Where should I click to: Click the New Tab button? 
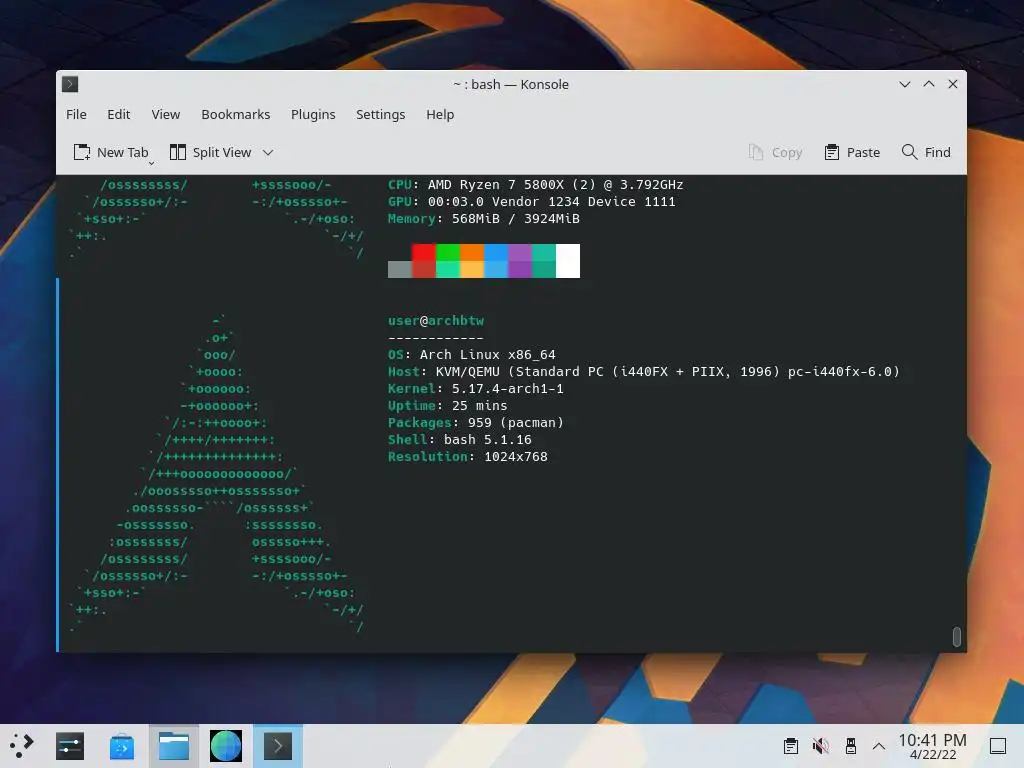tap(111, 152)
